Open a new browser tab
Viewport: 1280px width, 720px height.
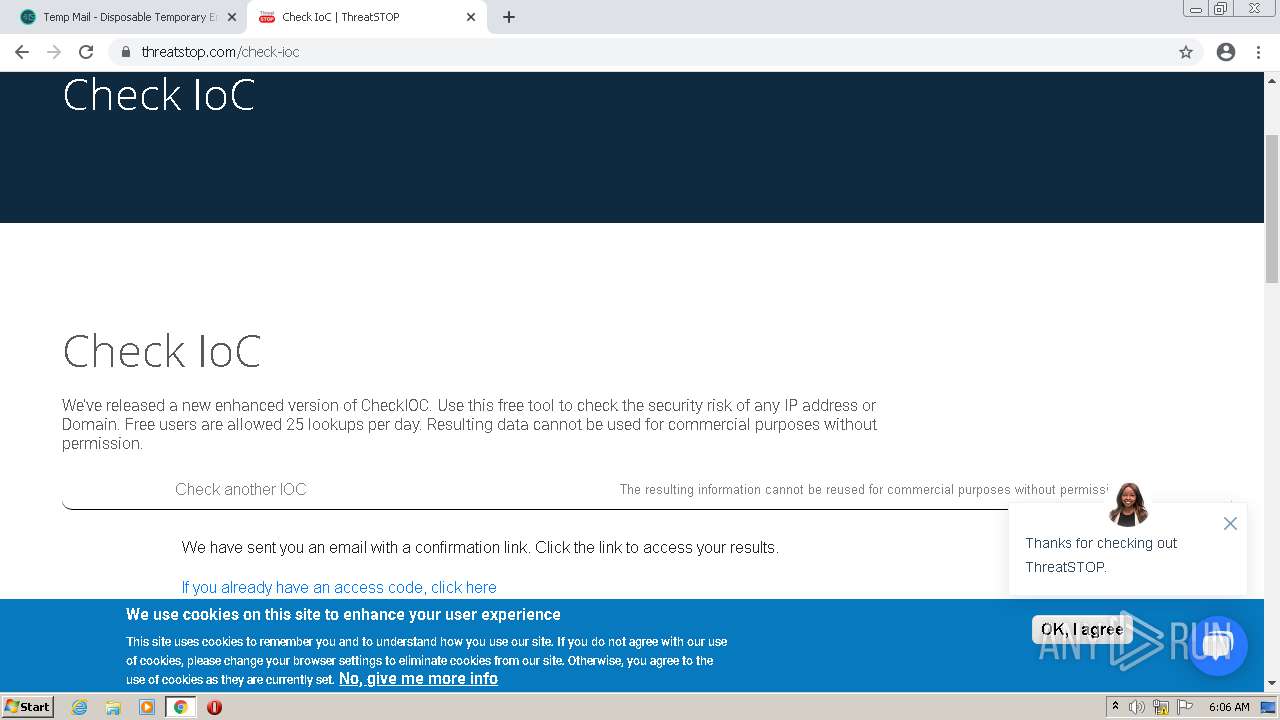click(x=509, y=17)
